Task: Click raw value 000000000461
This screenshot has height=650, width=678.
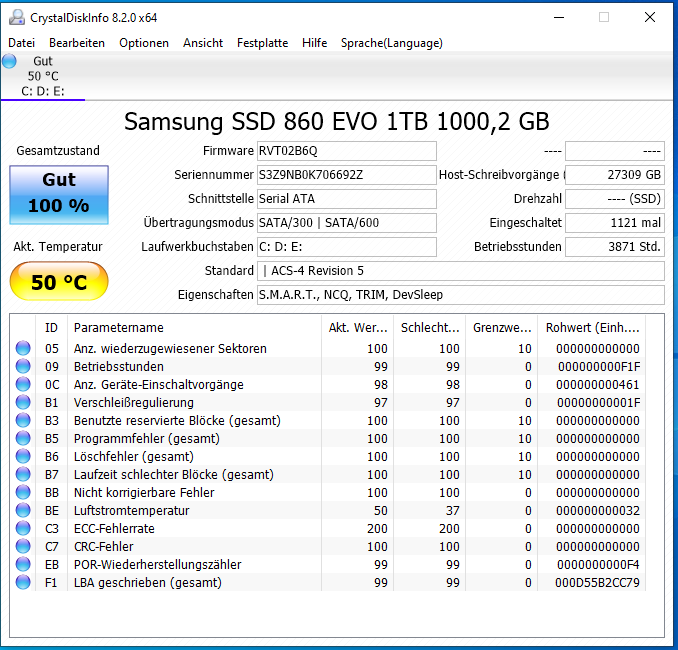Action: (x=598, y=384)
